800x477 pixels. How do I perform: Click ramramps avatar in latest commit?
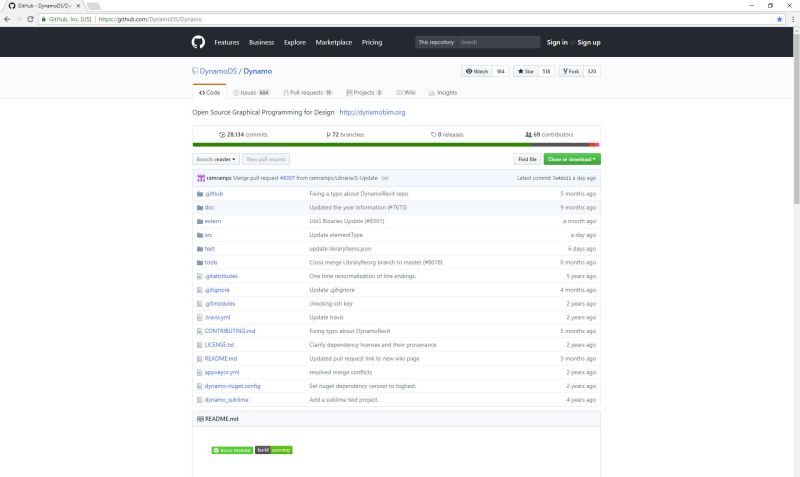(201, 178)
